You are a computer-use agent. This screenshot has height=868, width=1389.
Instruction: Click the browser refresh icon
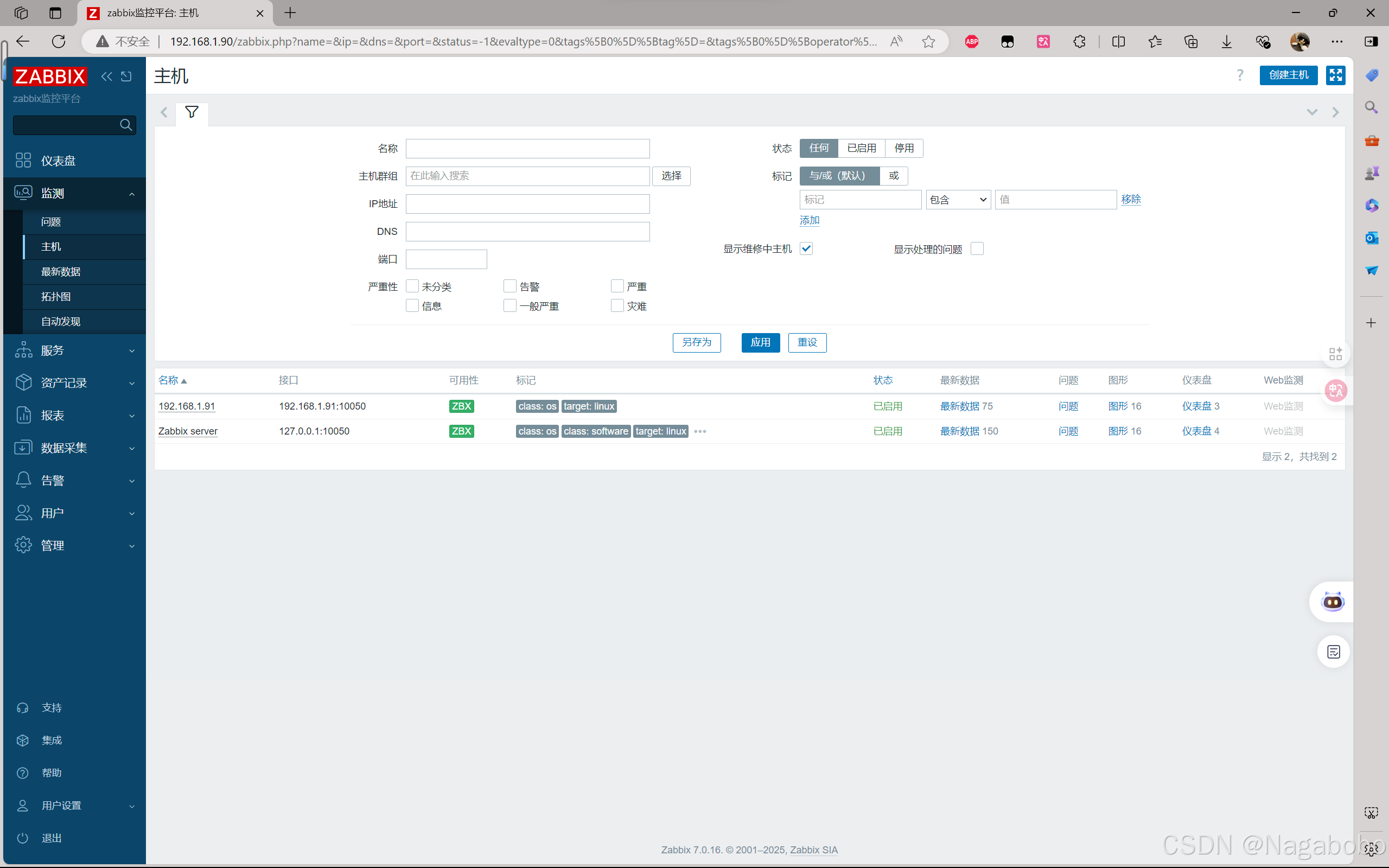(x=59, y=41)
